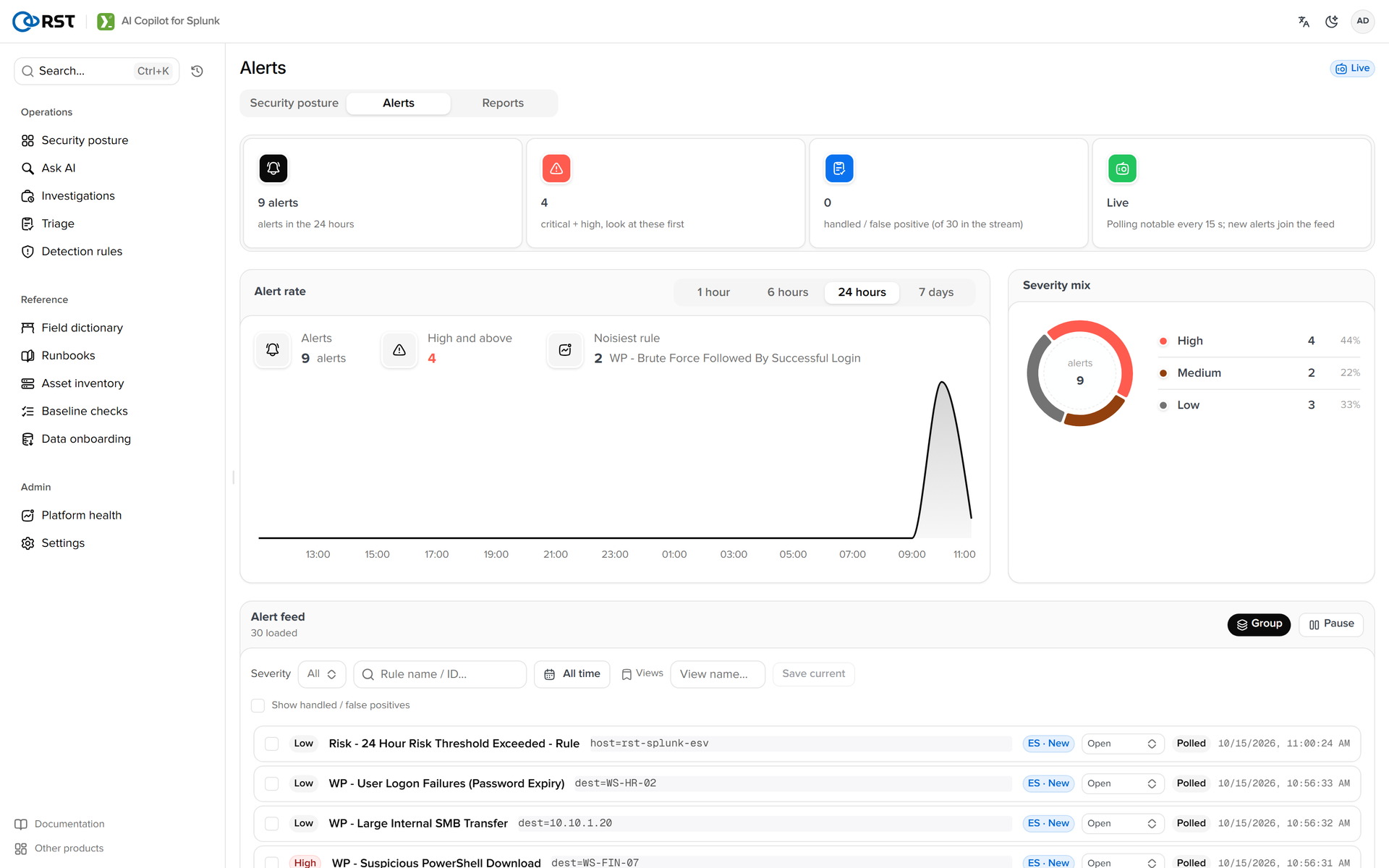The height and width of the screenshot is (868, 1389).
Task: Toggle dark mode moon icon
Action: [1332, 22]
